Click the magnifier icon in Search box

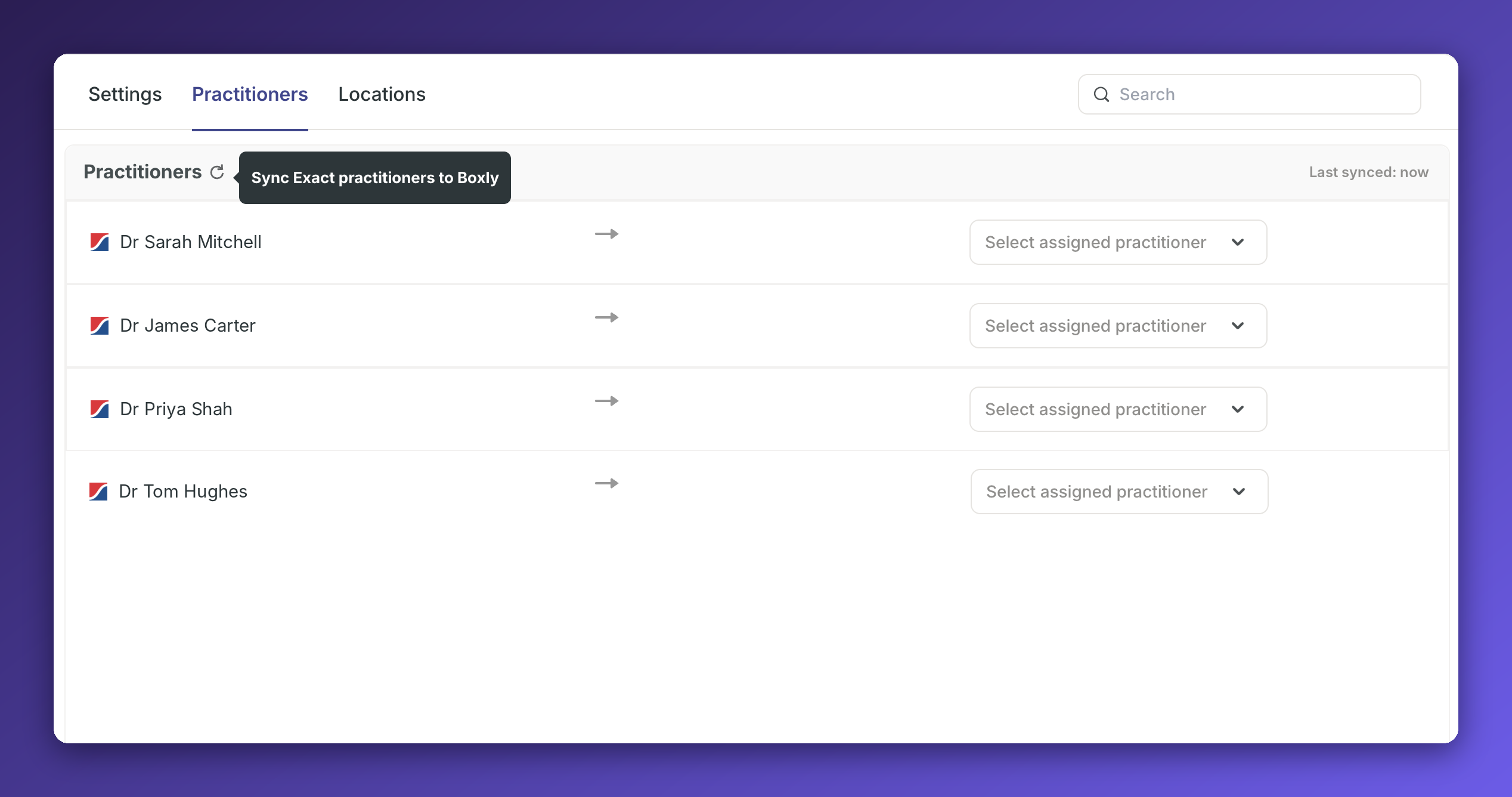pos(1101,94)
